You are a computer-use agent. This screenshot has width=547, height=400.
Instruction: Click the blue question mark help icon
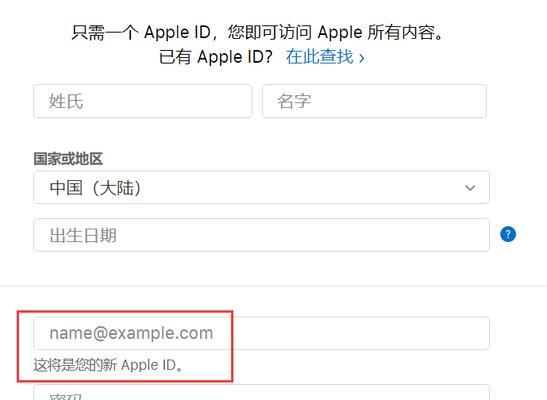click(x=508, y=234)
